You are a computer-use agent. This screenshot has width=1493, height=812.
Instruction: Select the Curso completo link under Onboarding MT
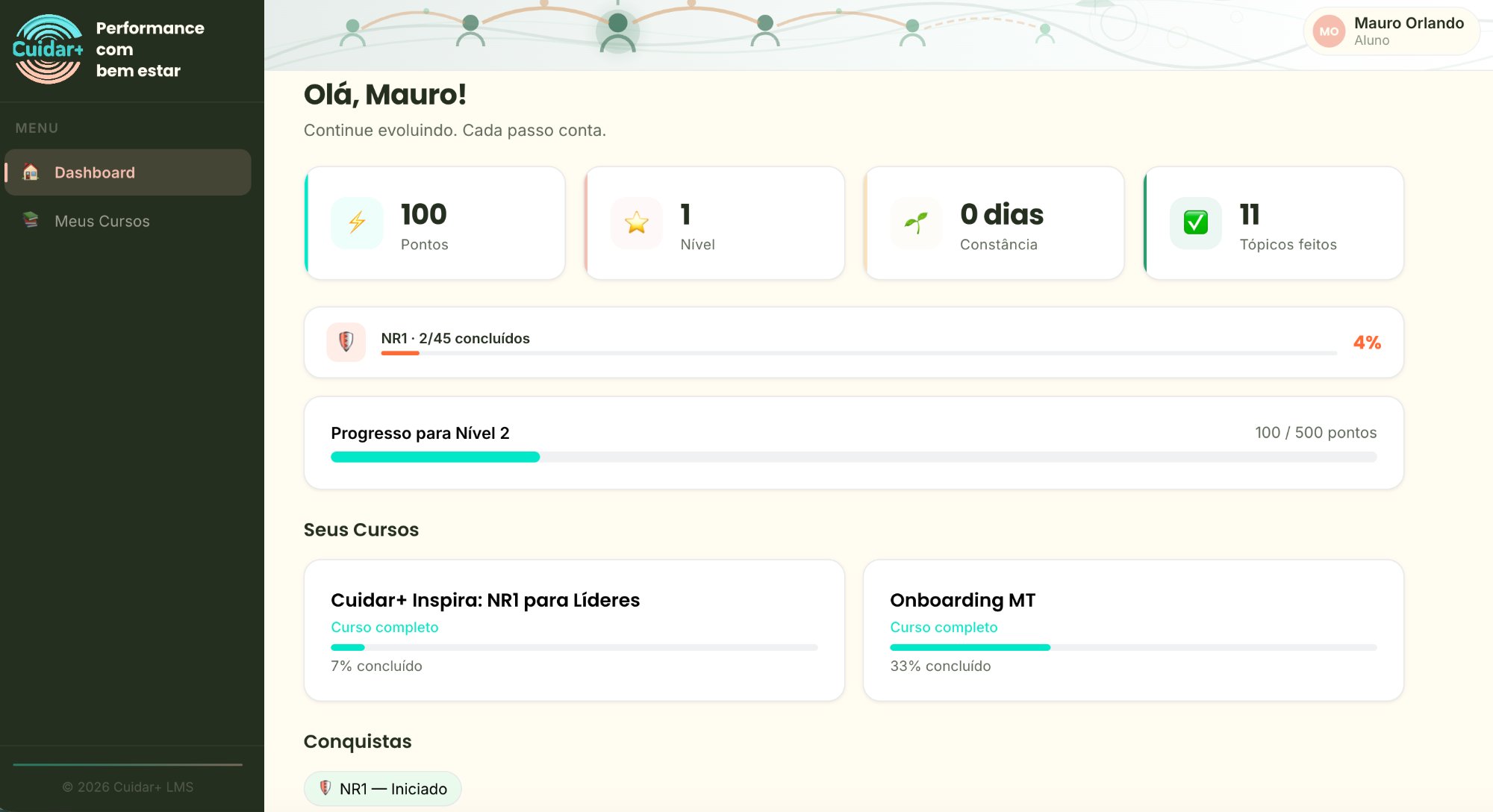944,627
